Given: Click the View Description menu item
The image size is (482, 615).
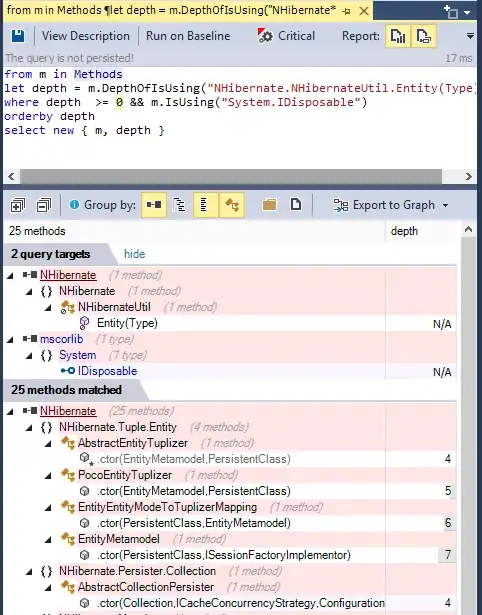Looking at the screenshot, I should pos(86,36).
